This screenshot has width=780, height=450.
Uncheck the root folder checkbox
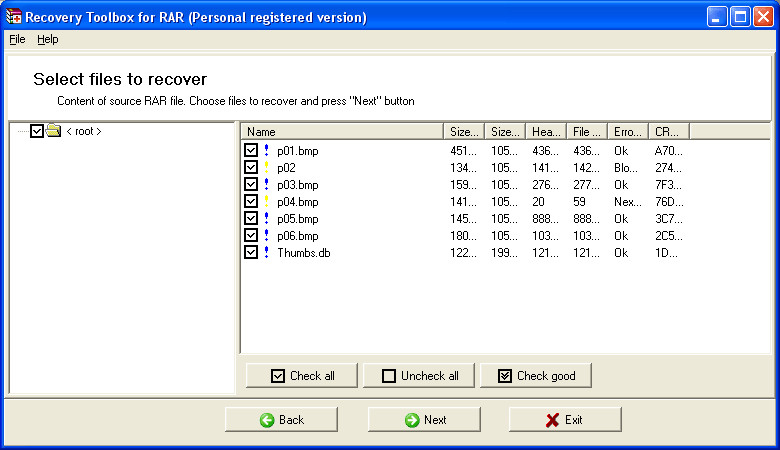point(37,131)
